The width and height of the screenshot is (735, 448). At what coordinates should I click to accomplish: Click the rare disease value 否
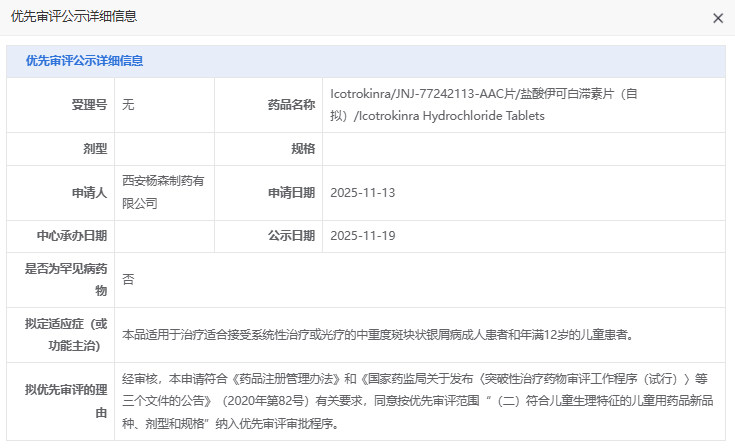tap(128, 280)
